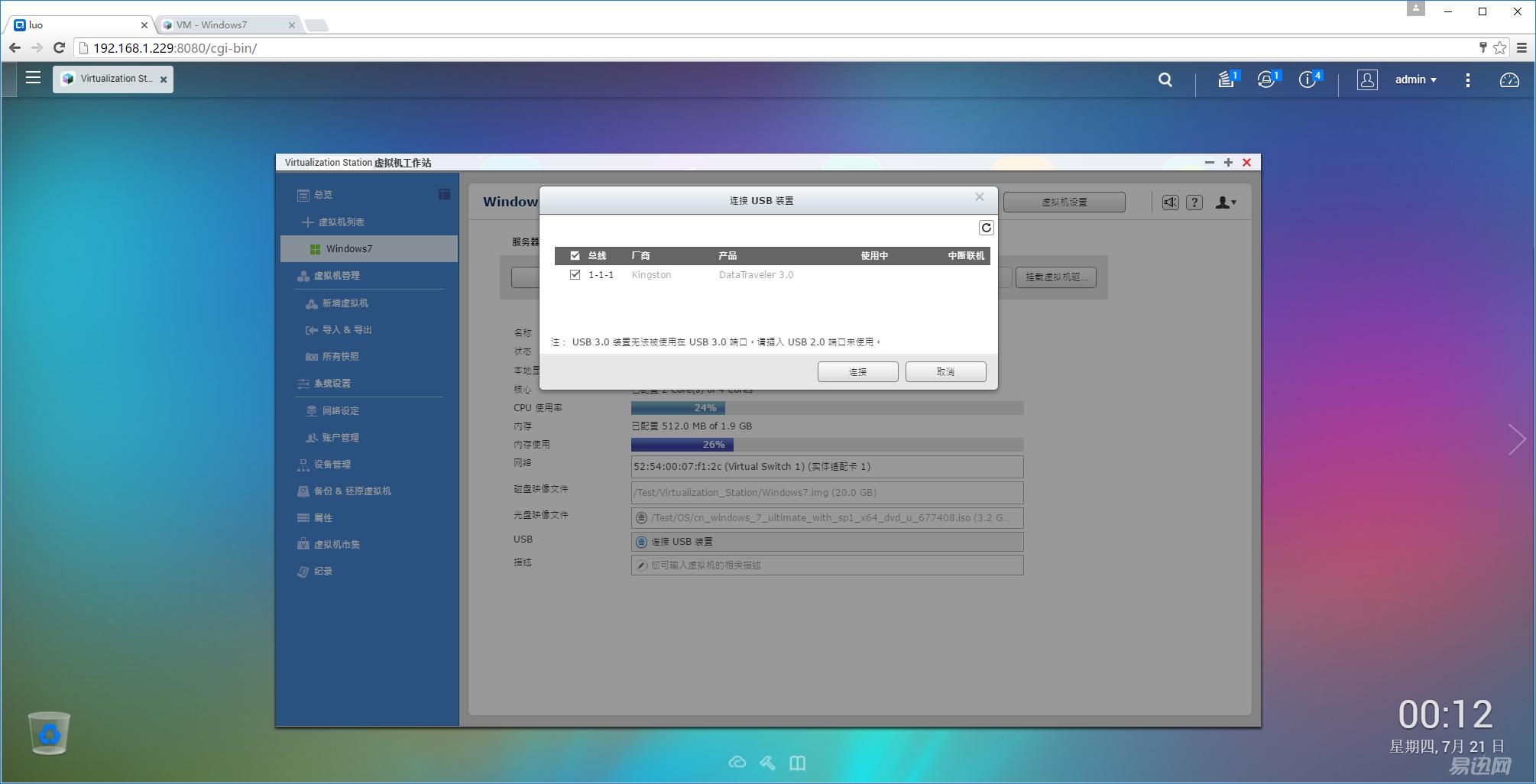Click the description input field
The width and height of the screenshot is (1536, 784).
pyautogui.click(x=827, y=565)
